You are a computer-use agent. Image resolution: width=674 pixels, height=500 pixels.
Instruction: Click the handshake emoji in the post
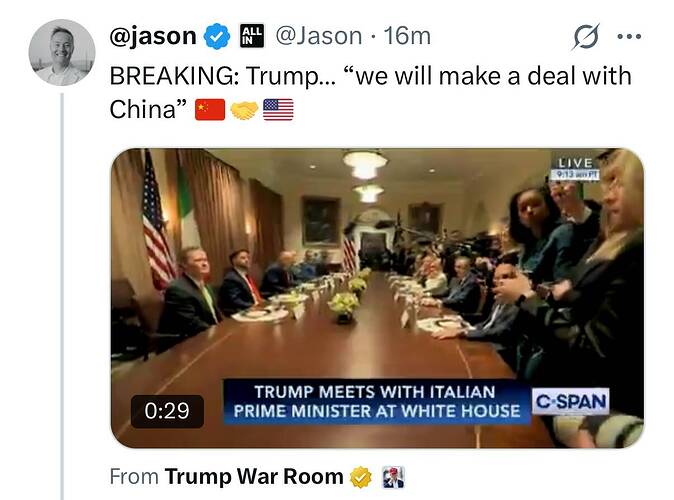[x=244, y=110]
